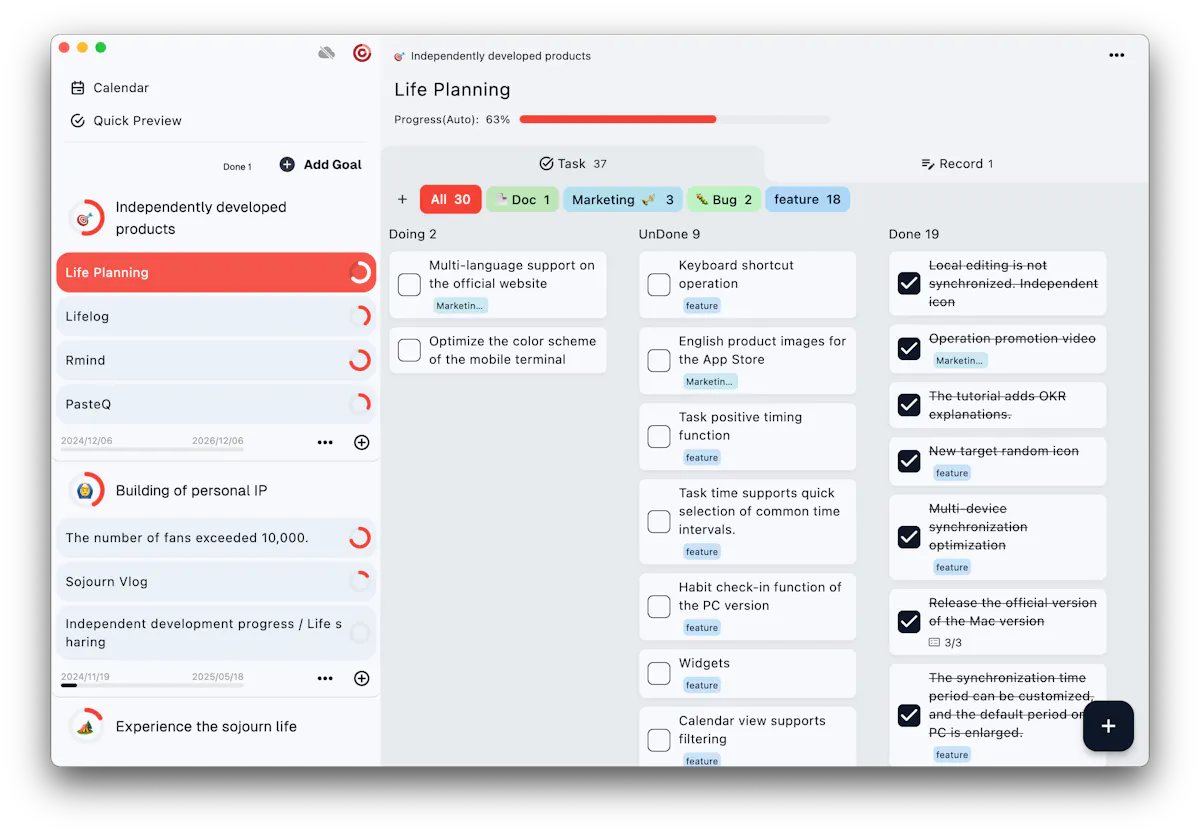Click the Add Goal plus icon
This screenshot has width=1200, height=834.
(x=287, y=164)
